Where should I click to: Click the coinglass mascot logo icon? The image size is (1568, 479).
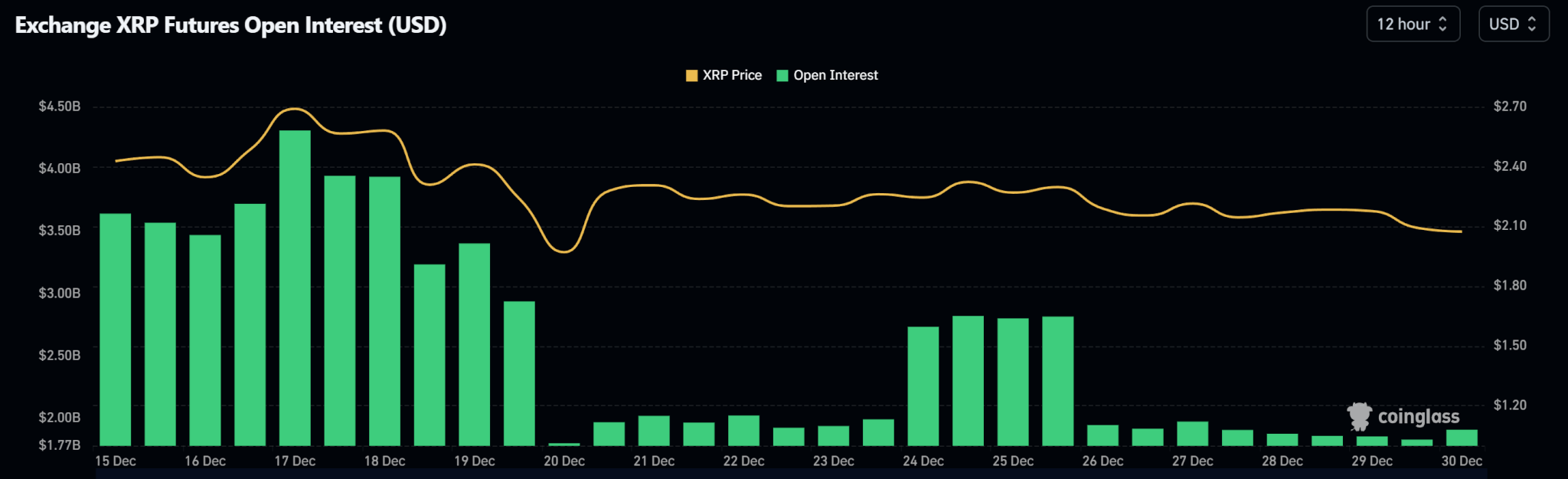tap(1360, 417)
